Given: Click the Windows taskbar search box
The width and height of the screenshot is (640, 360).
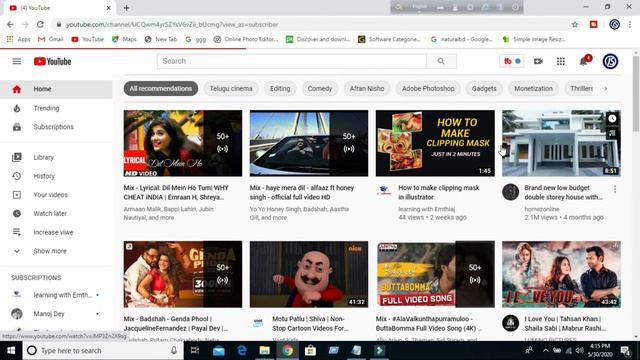Looking at the screenshot, I should click(103, 351).
